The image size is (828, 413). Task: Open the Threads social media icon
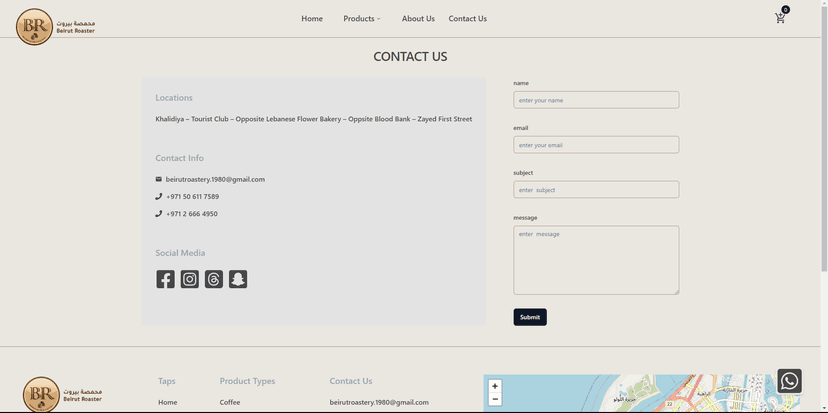click(x=214, y=279)
